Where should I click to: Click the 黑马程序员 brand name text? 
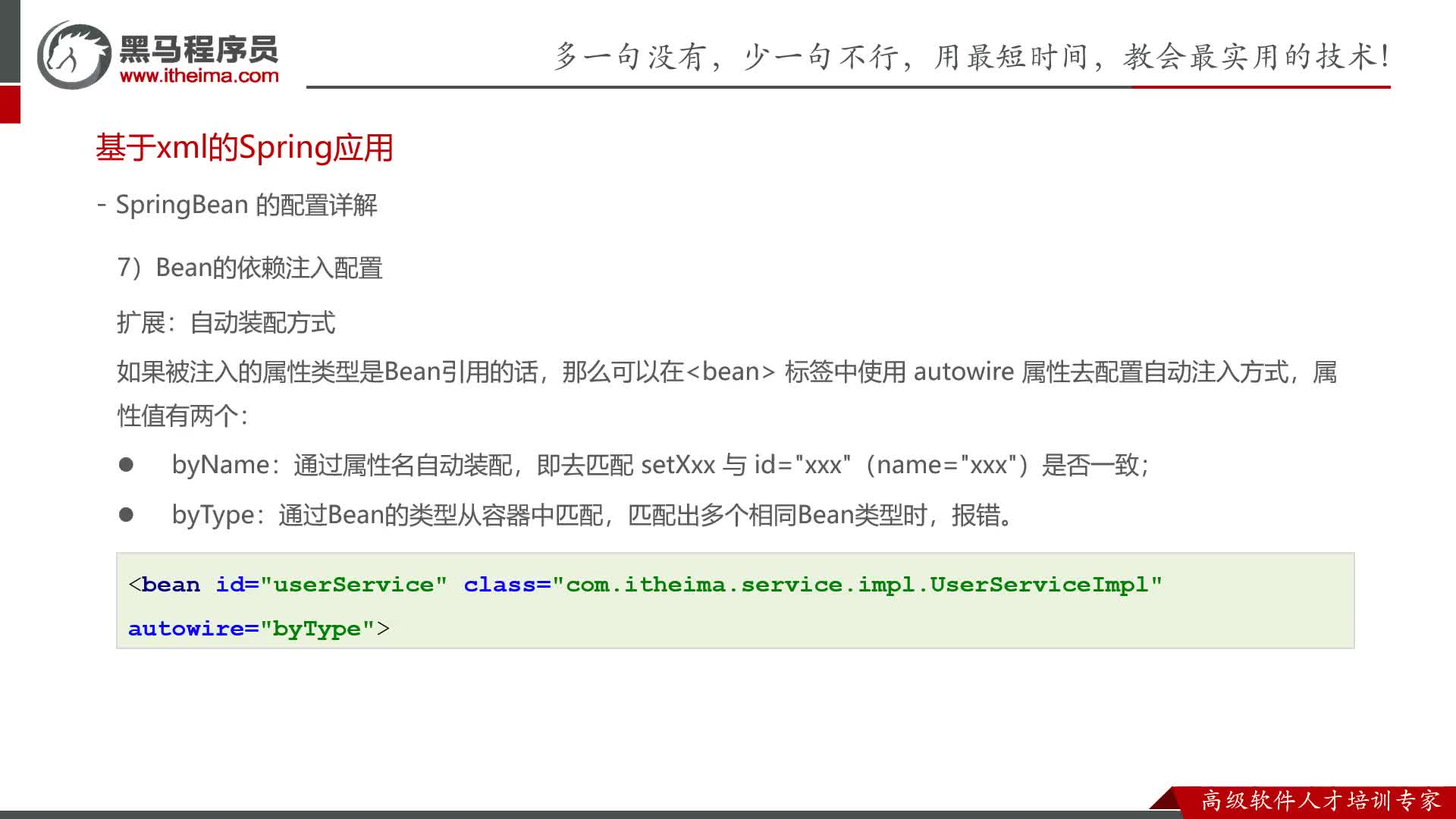[199, 49]
